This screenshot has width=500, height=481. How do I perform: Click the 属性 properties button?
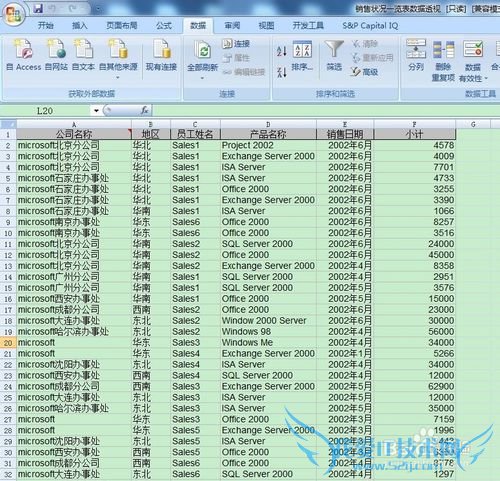(236, 58)
